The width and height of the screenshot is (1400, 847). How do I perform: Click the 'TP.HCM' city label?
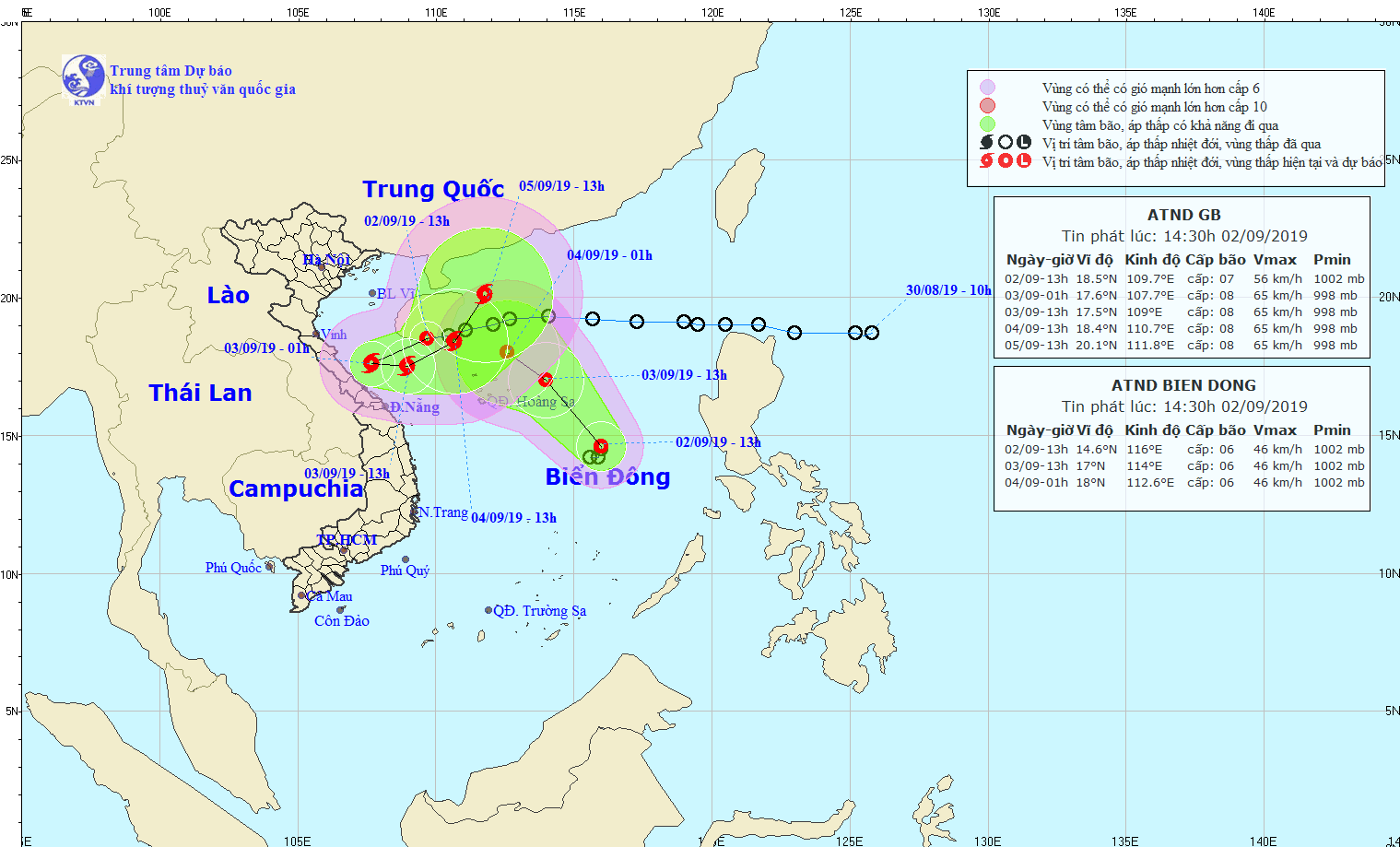tap(347, 539)
